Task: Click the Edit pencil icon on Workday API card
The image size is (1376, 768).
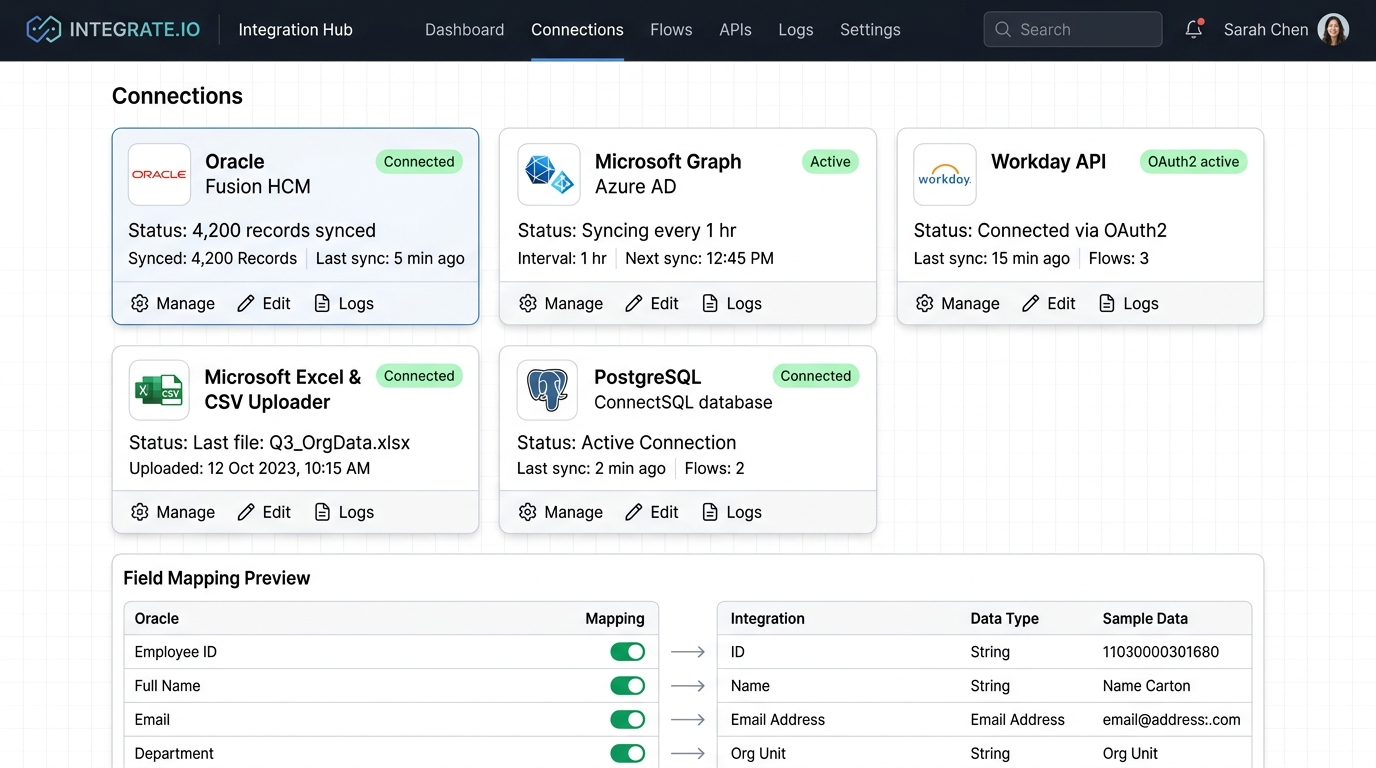Action: 1031,303
